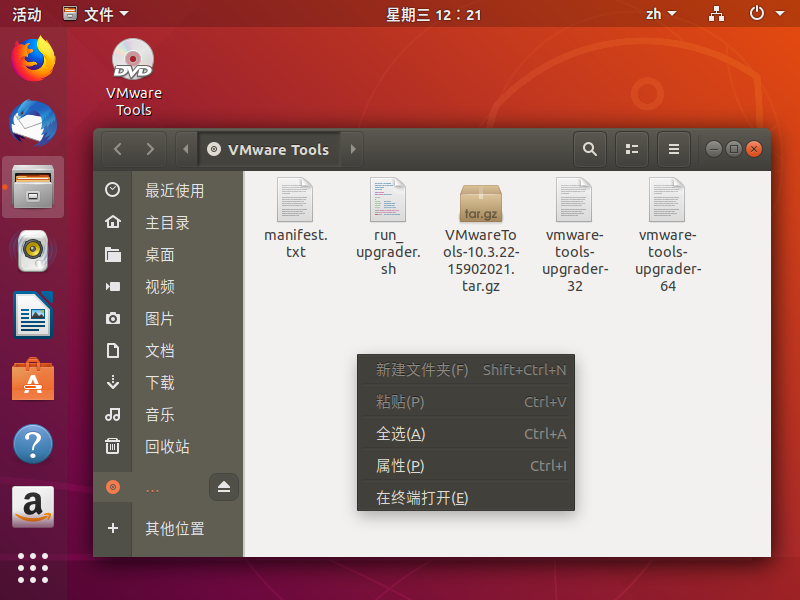Click the VMware Tools path bar button
800x600 pixels.
pos(268,149)
